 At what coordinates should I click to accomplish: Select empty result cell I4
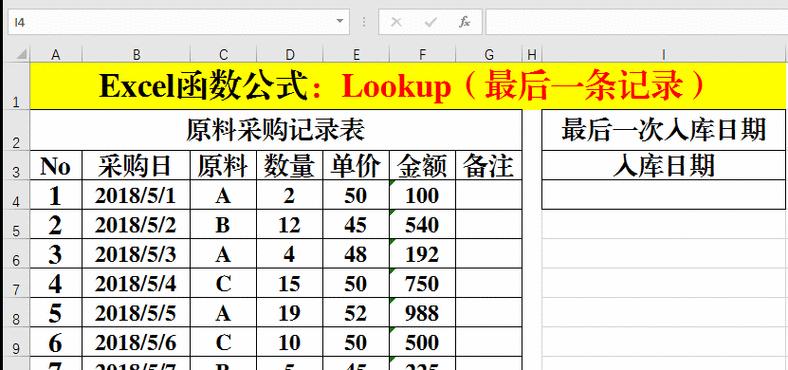663,195
